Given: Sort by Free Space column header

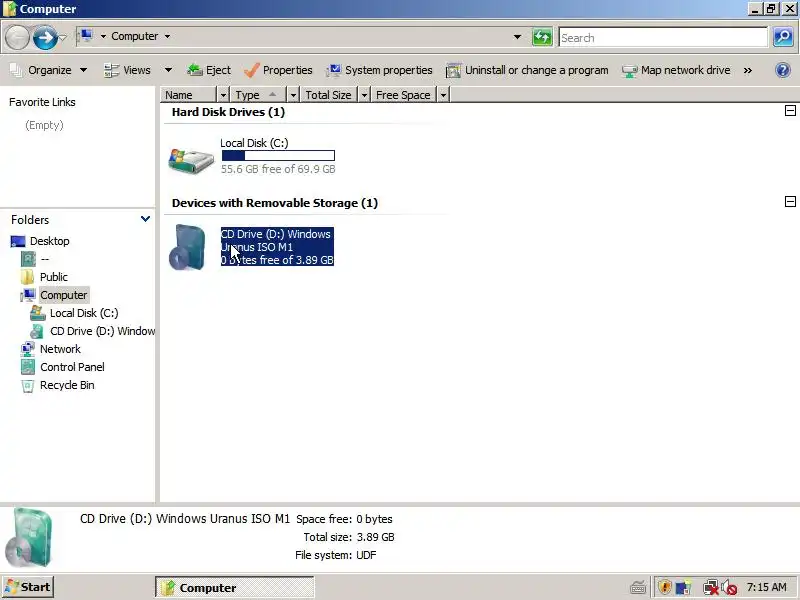Looking at the screenshot, I should (403, 95).
